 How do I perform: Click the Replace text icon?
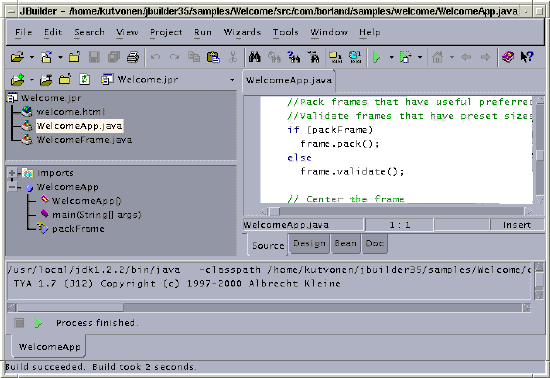[x=274, y=57]
